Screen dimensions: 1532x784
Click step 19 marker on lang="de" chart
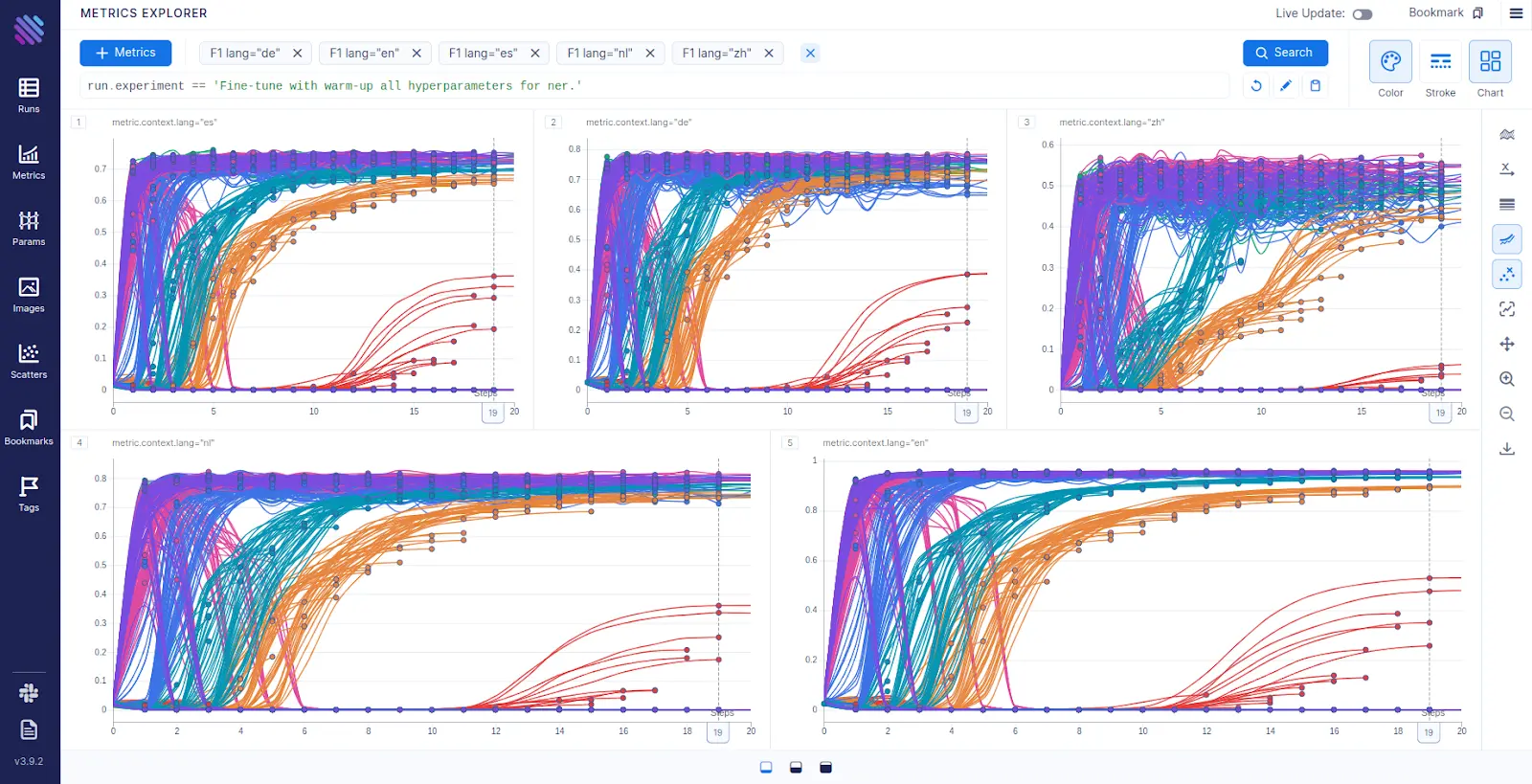tap(966, 413)
